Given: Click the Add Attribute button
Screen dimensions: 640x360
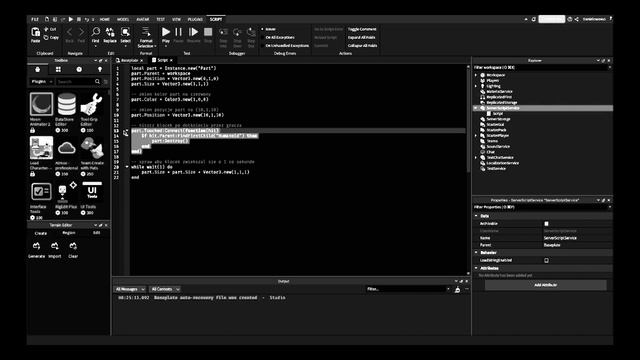Looking at the screenshot, I should (x=546, y=285).
